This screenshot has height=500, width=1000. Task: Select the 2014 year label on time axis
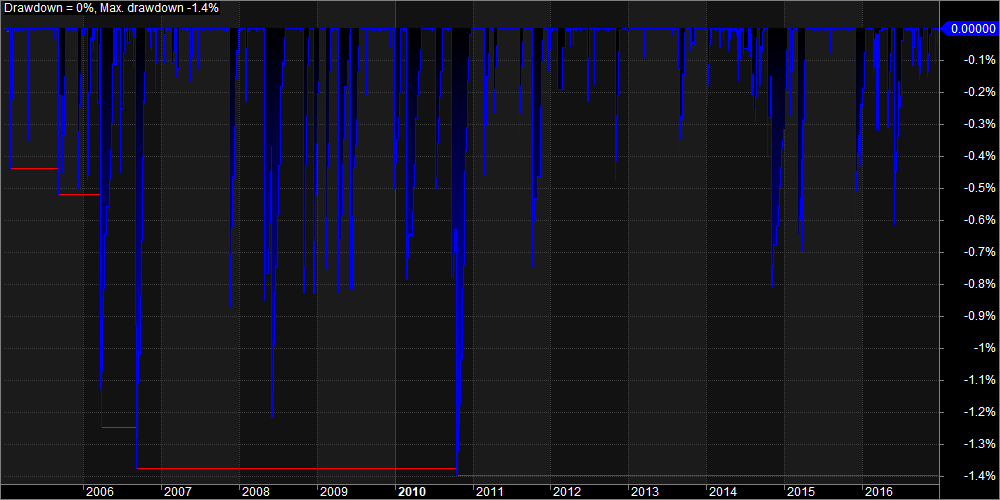tap(723, 492)
